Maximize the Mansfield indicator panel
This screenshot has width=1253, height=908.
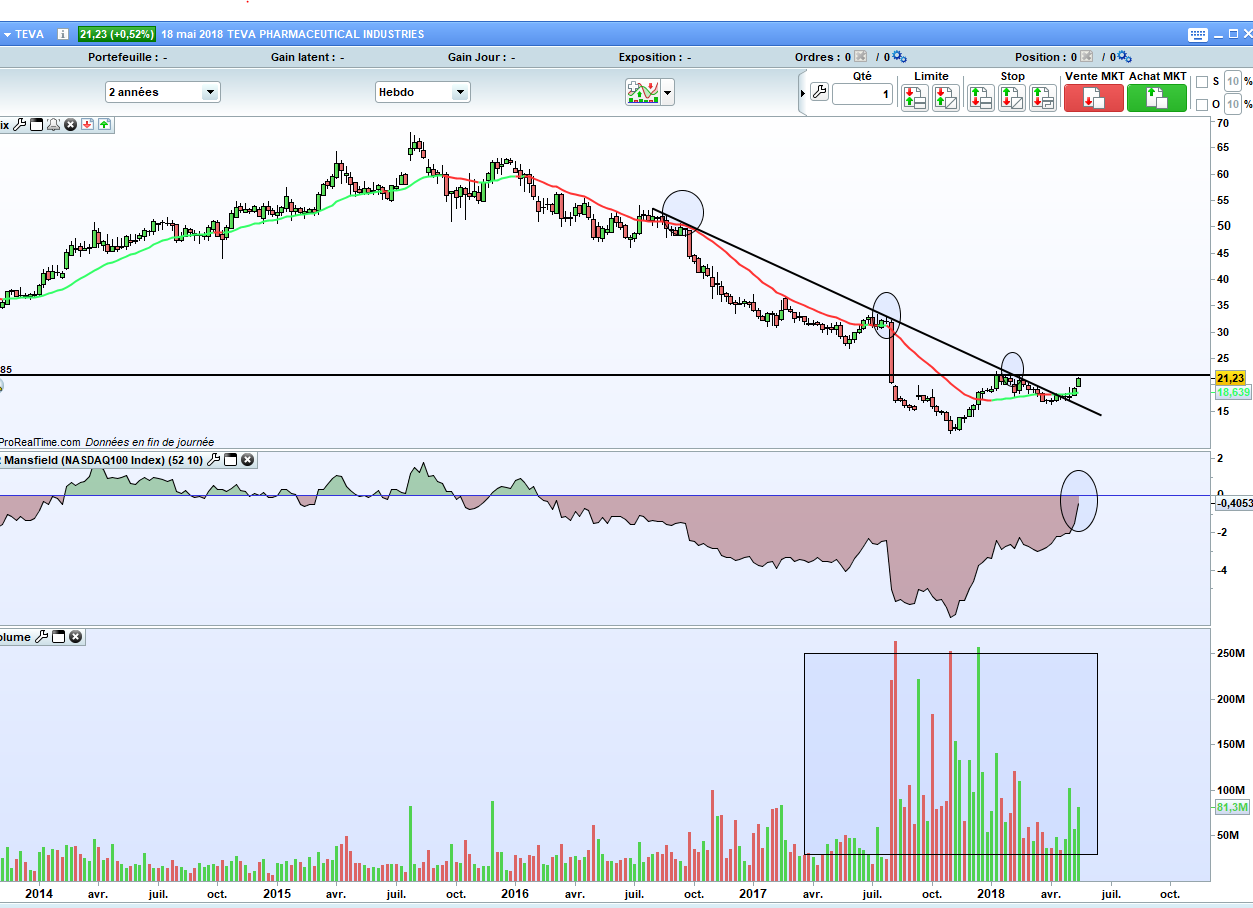point(230,460)
